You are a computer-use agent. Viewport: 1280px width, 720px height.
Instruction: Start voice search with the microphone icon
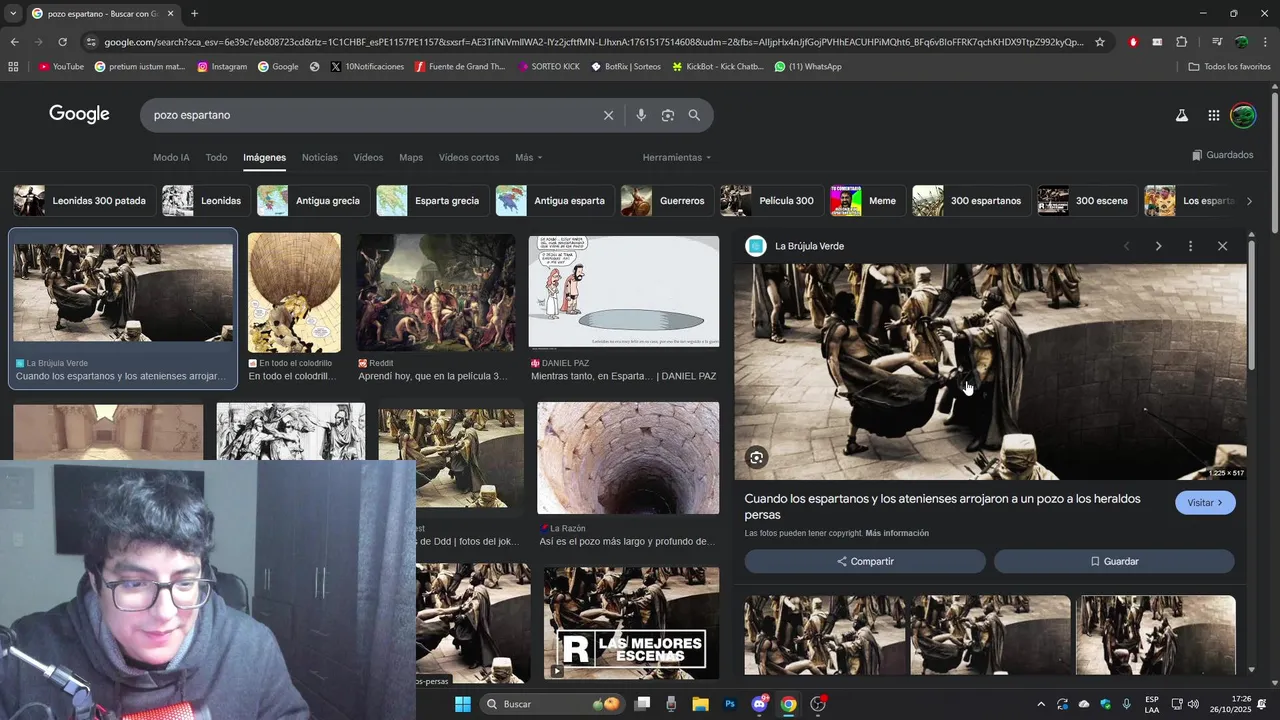click(641, 115)
